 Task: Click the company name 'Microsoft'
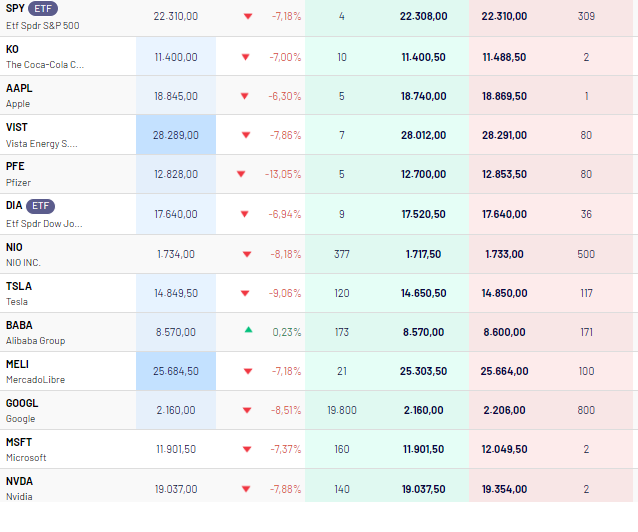point(26,458)
